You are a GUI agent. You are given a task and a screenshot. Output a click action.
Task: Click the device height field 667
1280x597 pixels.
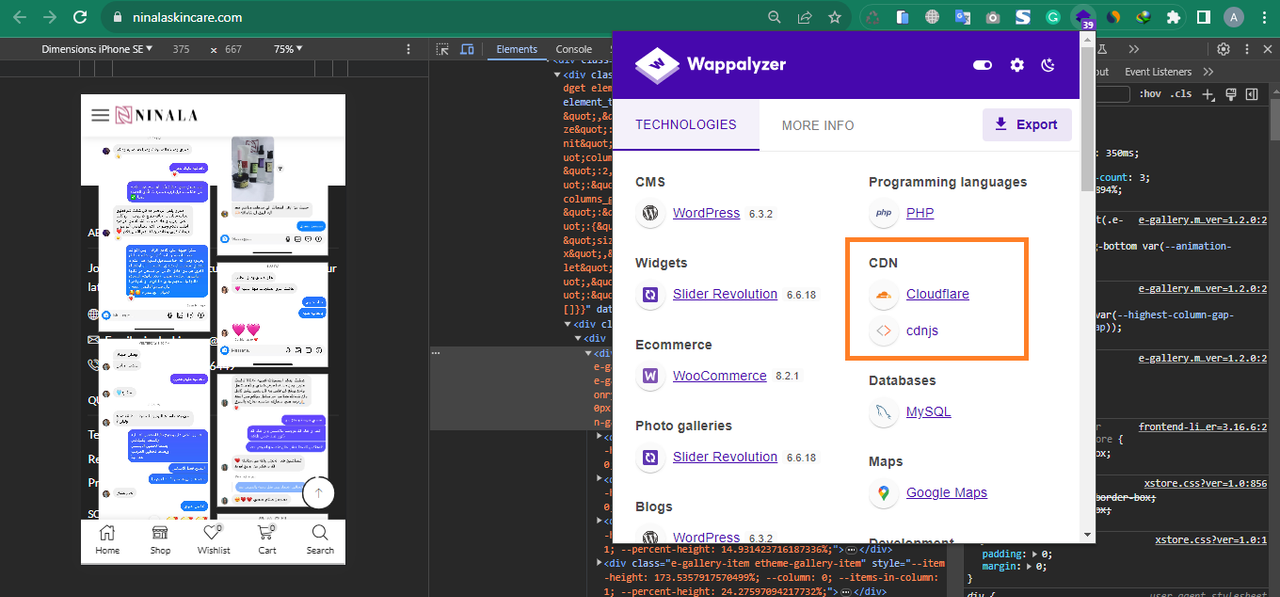(233, 49)
